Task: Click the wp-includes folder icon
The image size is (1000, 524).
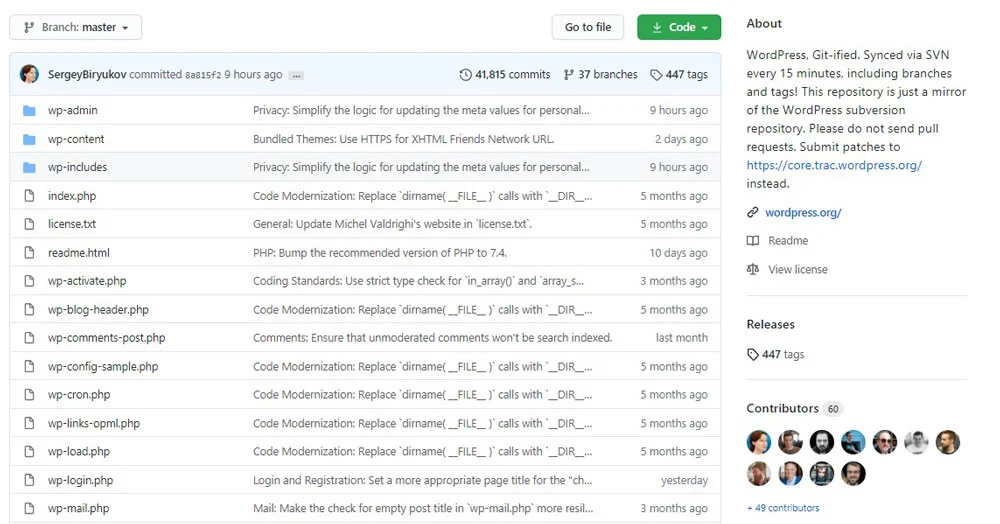Action: pos(29,167)
